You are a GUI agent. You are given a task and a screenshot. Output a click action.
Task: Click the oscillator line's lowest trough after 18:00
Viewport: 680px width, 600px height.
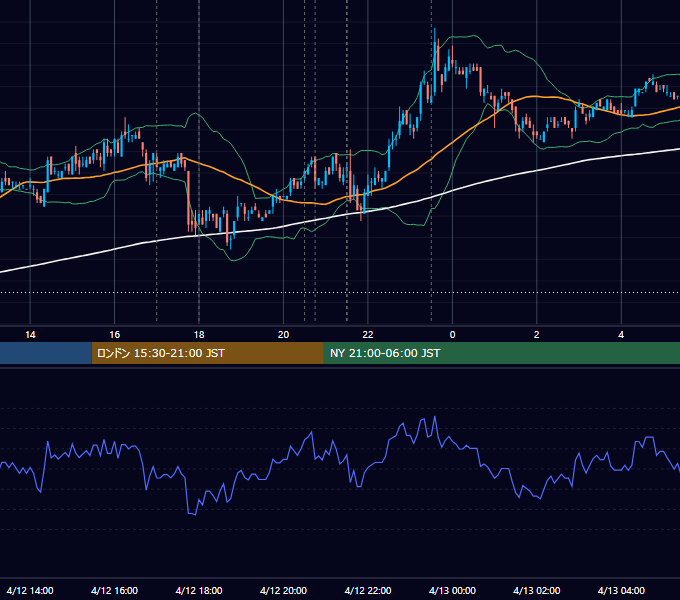pos(194,515)
